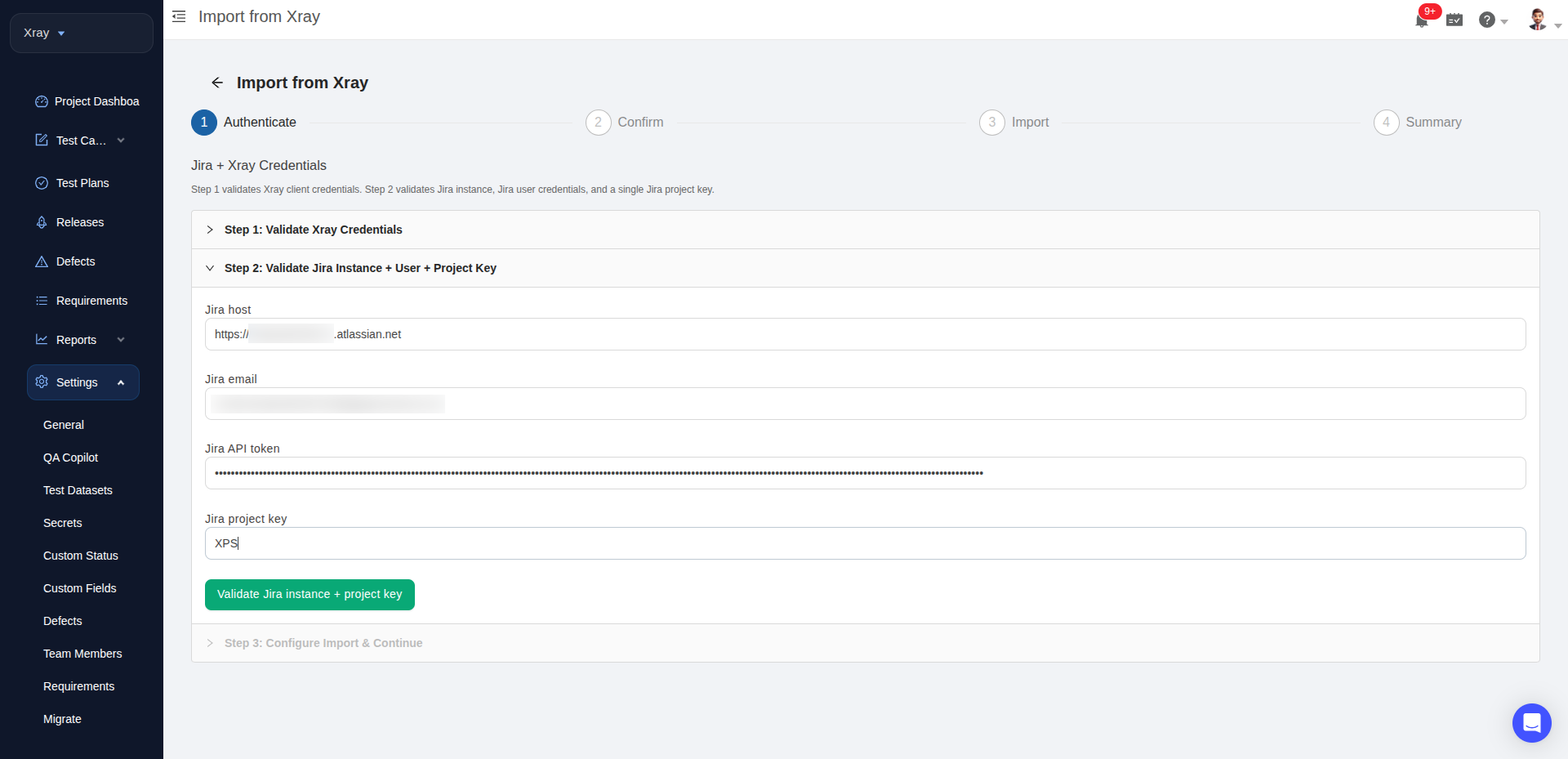
Task: Click the Test Plans check icon
Action: 42,183
